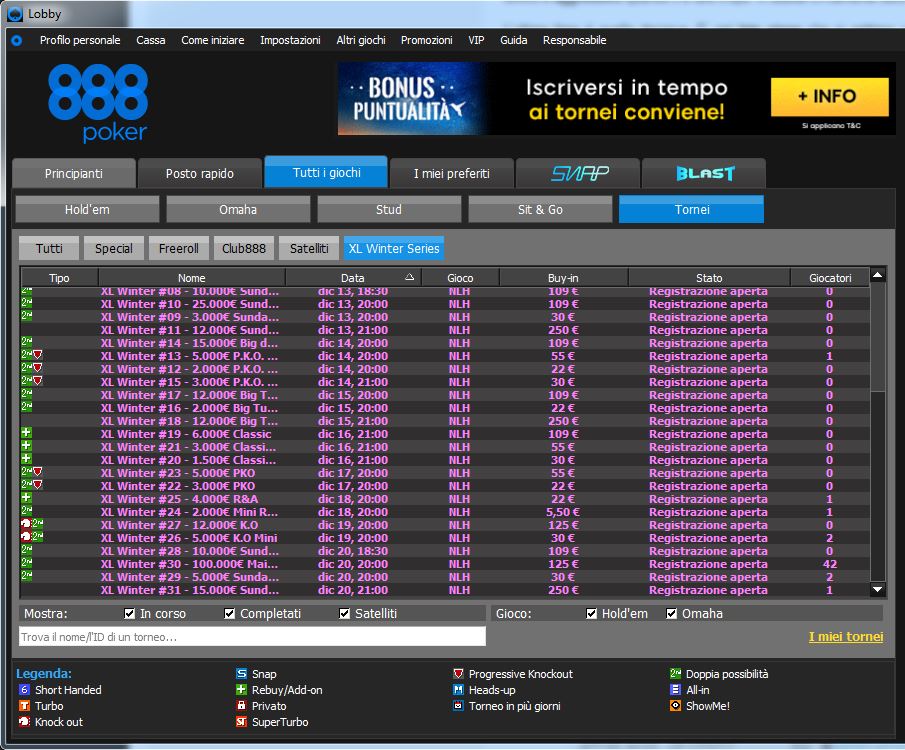This screenshot has height=750, width=905.
Task: Sort the list by Giocatori column
Action: [x=830, y=278]
